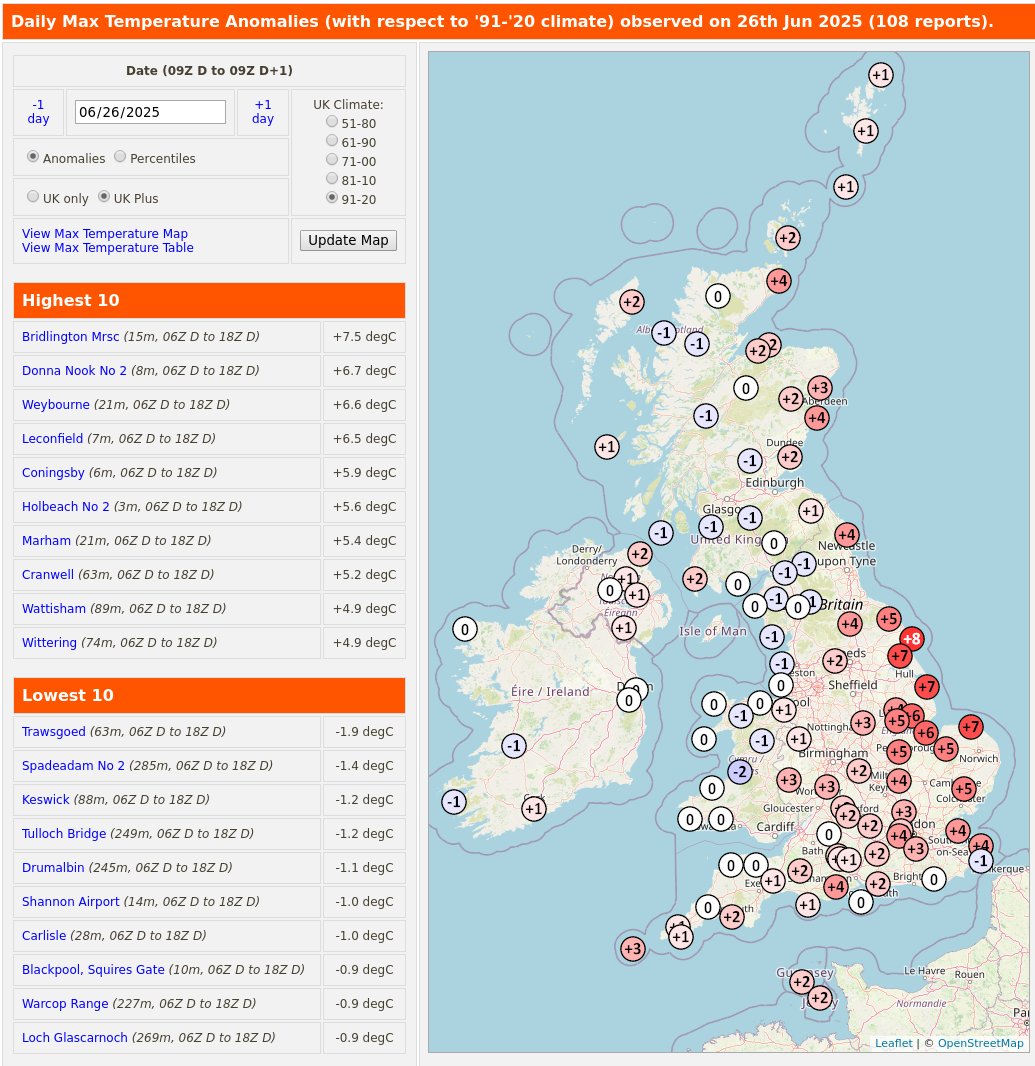
Task: Open the OpenStreetMap attribution link
Action: point(980,1043)
